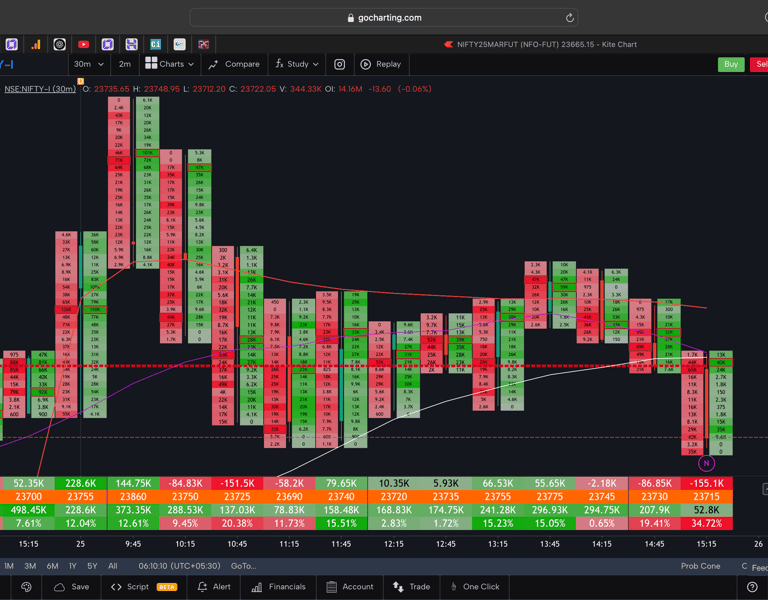Click the lock icon in address bar
768x600 pixels.
point(350,18)
